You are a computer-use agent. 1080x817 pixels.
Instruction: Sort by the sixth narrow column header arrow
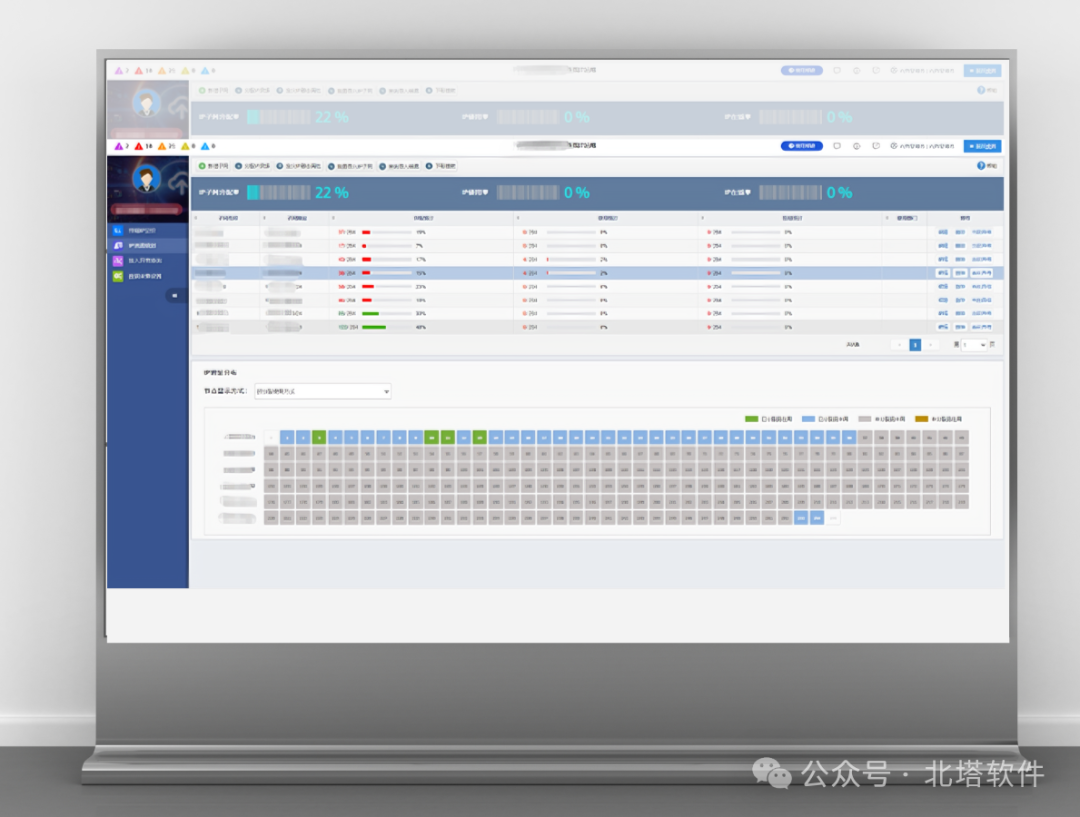point(887,218)
